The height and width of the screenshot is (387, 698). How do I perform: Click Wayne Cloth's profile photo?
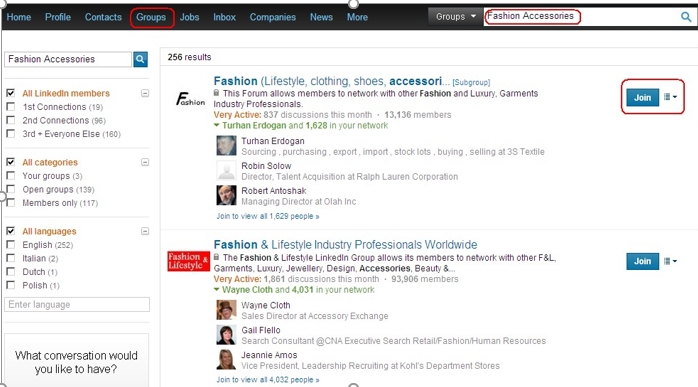point(226,310)
